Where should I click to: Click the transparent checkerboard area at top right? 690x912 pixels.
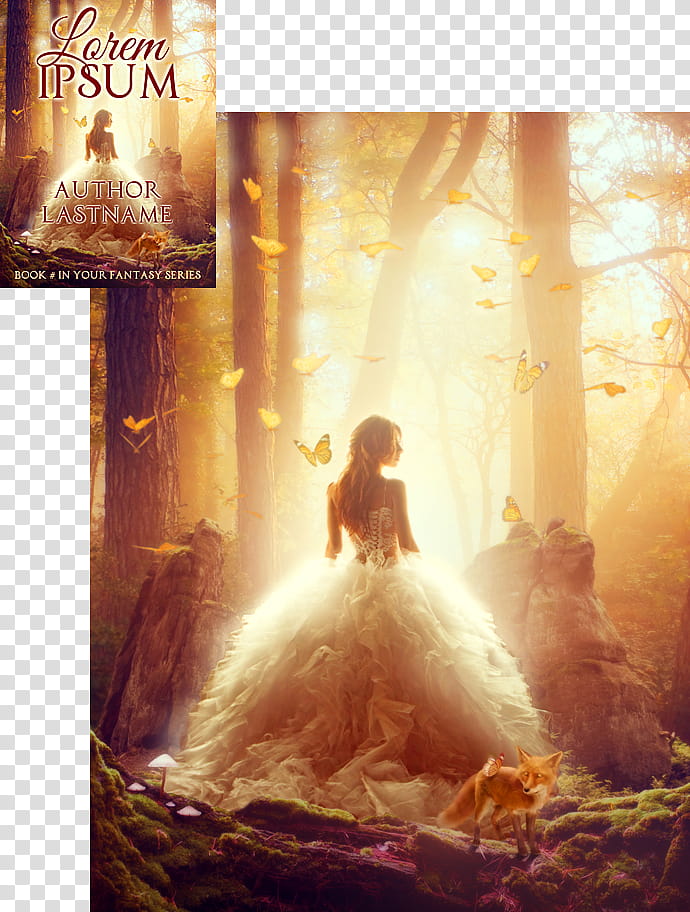click(450, 55)
